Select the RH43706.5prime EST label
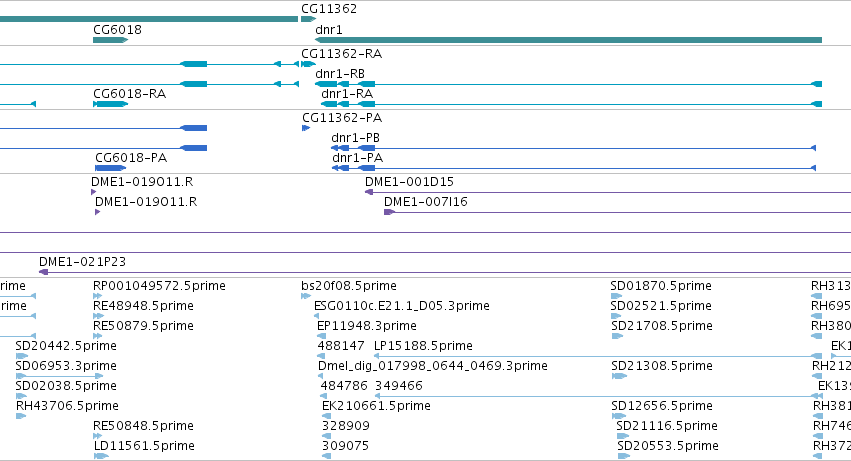This screenshot has height=461, width=851. [x=67, y=406]
